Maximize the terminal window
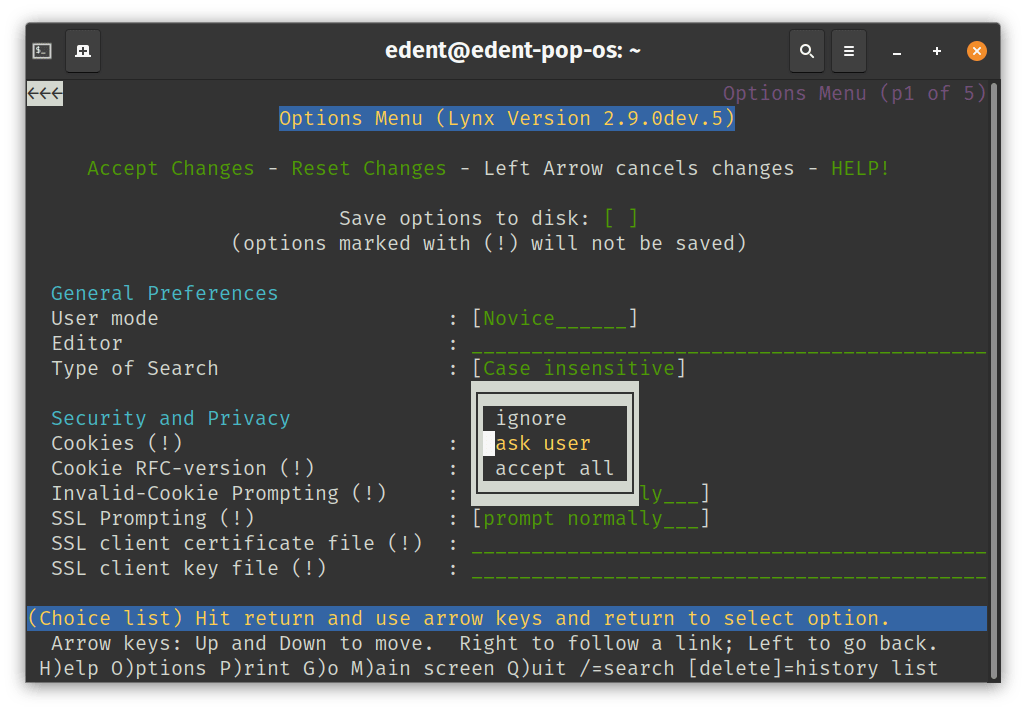This screenshot has height=711, width=1026. (x=937, y=51)
